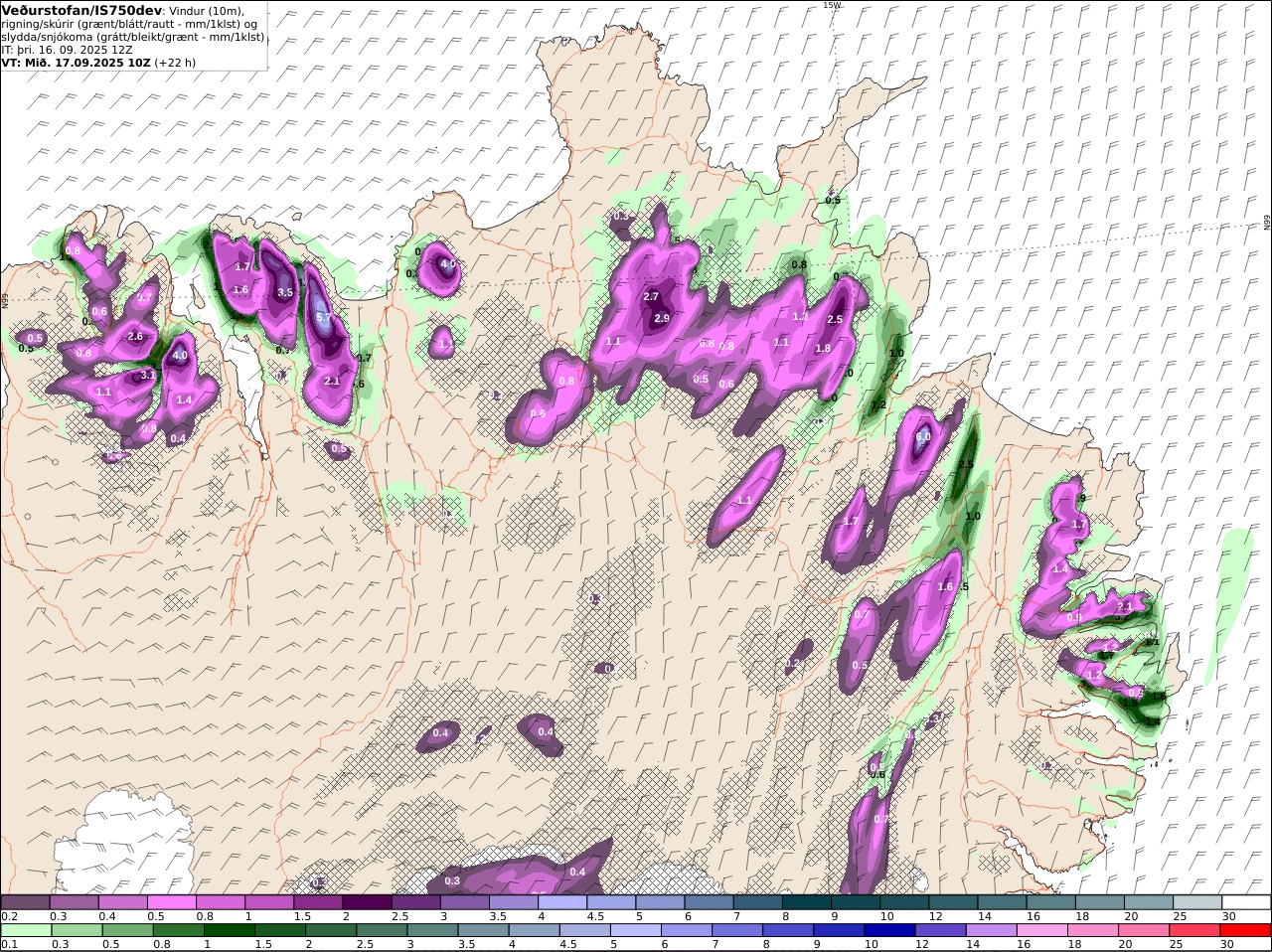Pick the snow legend swatch between 3 and 3.5
The height and width of the screenshot is (952, 1272).
(x=464, y=901)
